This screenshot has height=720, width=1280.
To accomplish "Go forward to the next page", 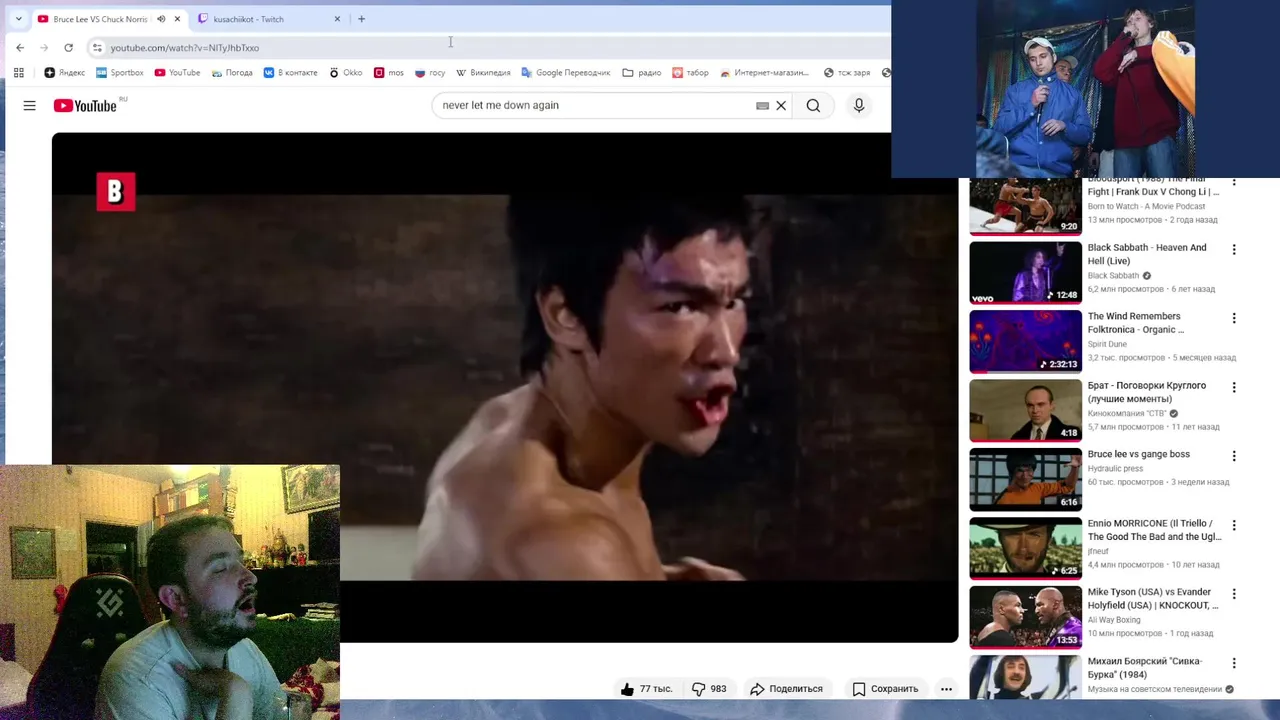I will (x=44, y=48).
